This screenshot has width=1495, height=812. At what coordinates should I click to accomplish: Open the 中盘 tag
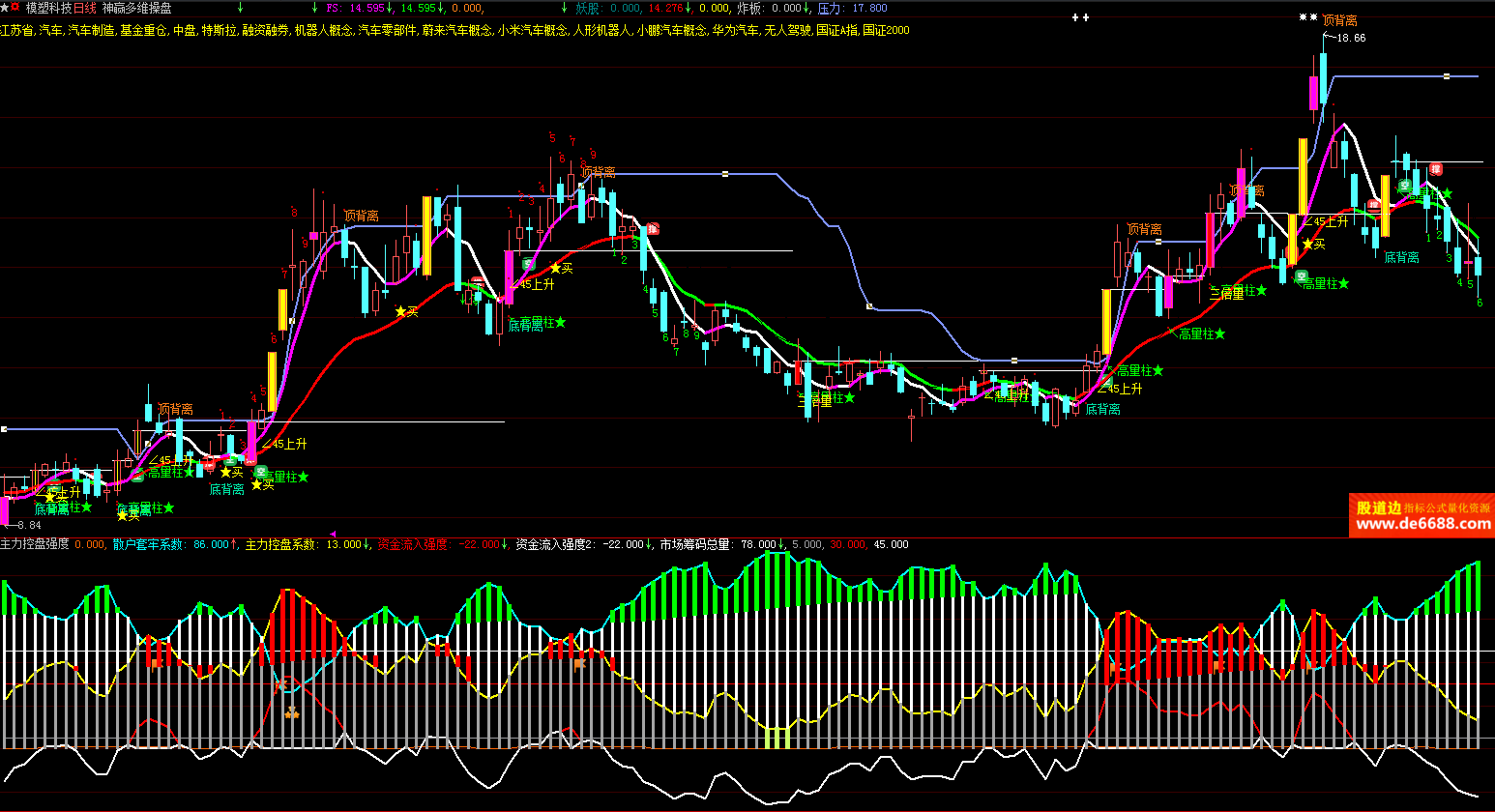point(184,30)
